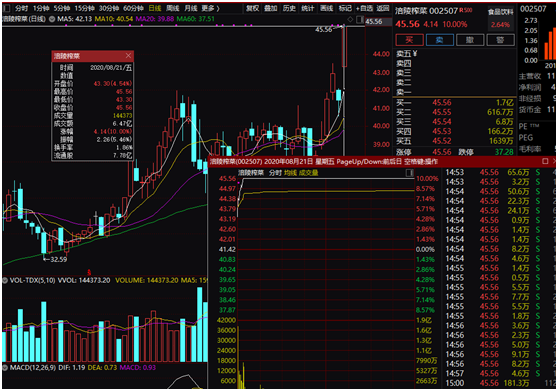The height and width of the screenshot is (391, 558).
Task: Click the square icon at top-left corner
Action: point(6,8)
